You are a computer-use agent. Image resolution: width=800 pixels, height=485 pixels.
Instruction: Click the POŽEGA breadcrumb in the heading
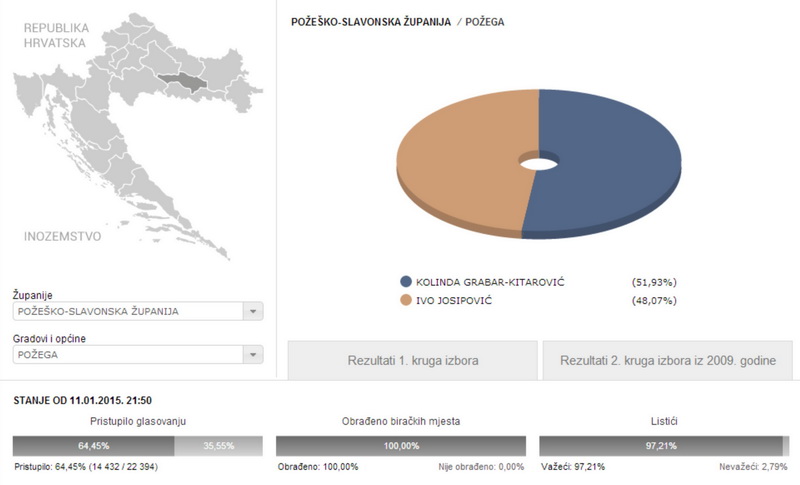[x=485, y=22]
